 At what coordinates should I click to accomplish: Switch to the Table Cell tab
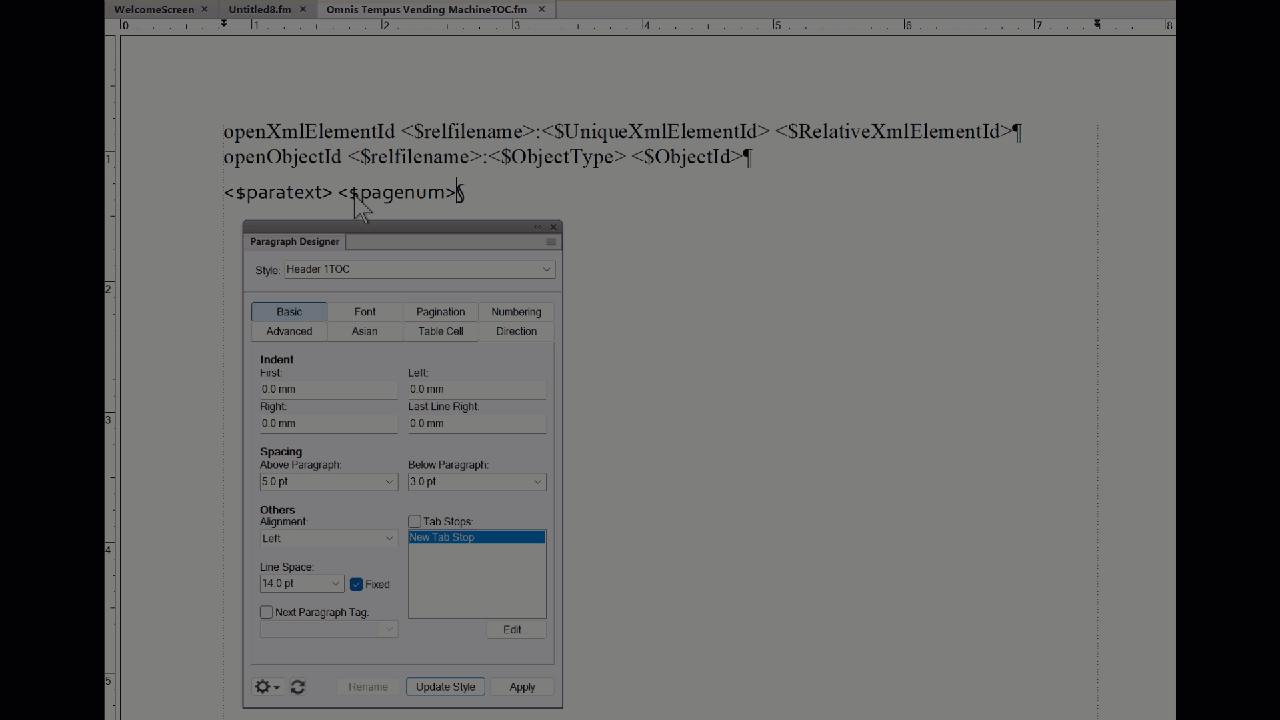tap(440, 331)
